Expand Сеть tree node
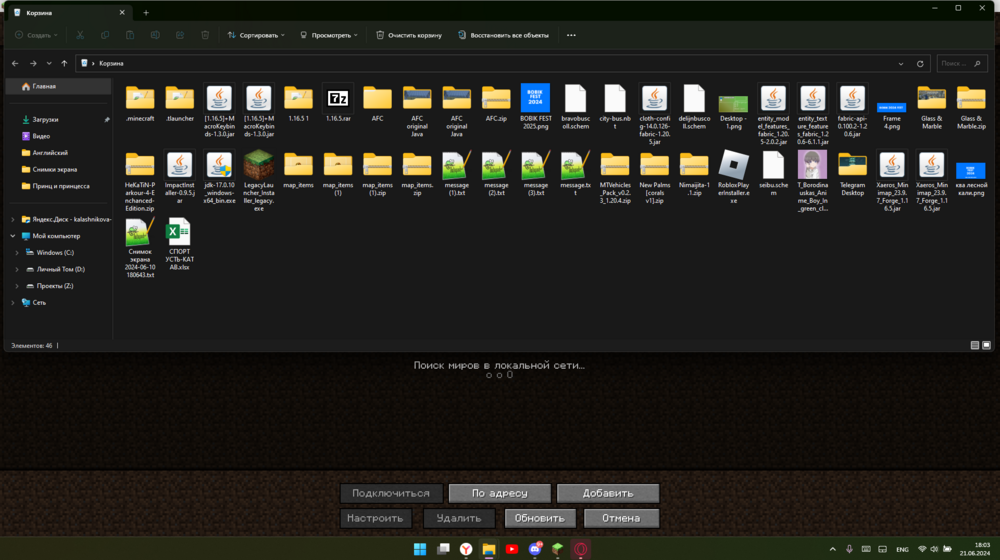The height and width of the screenshot is (560, 1000). (13, 302)
